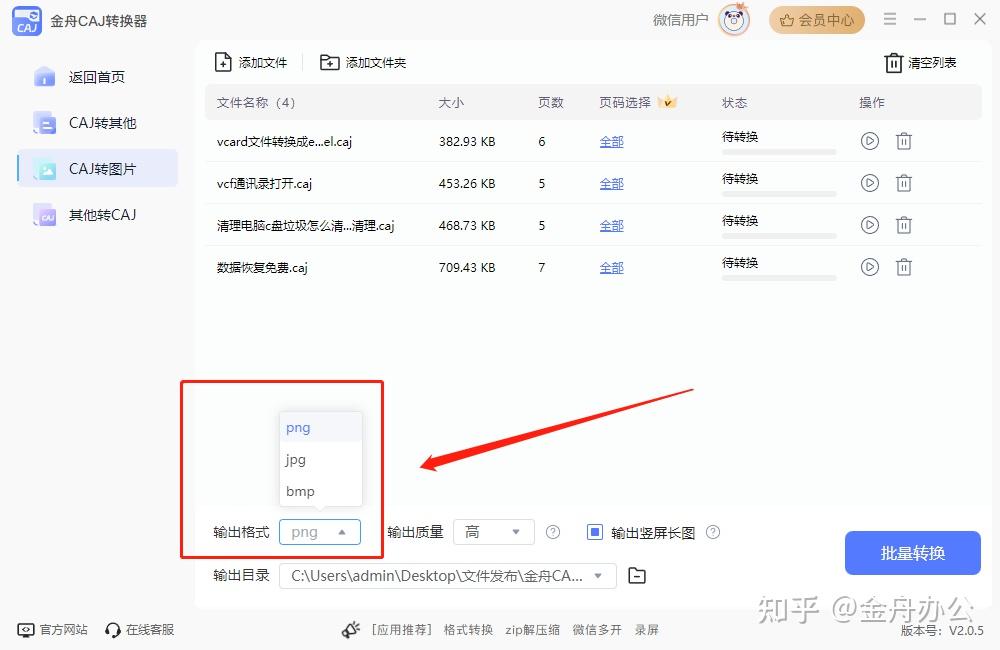Toggle the 输出竖屏长图 checkbox
This screenshot has height=650, width=1000.
[594, 531]
